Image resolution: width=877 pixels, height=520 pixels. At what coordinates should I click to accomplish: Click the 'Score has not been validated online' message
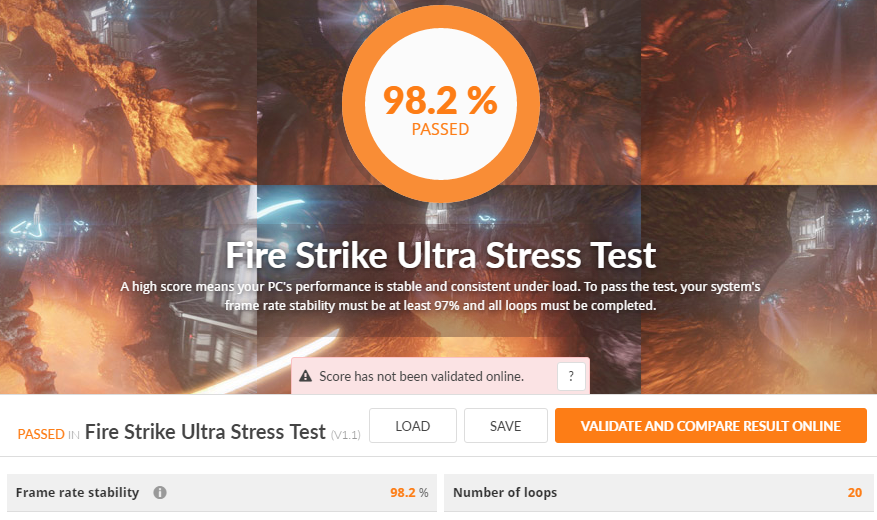(x=422, y=376)
